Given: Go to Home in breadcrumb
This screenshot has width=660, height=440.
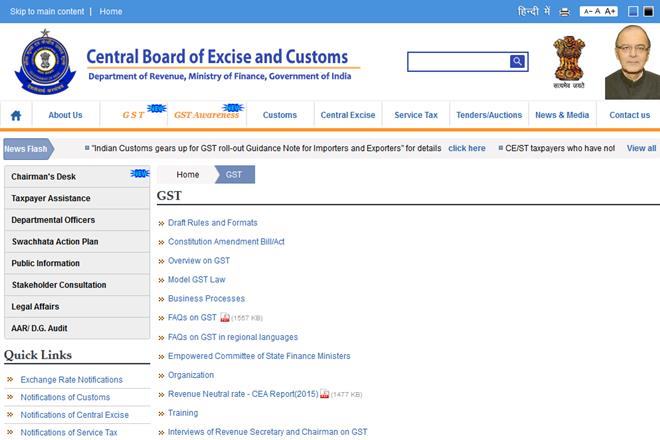Looking at the screenshot, I should tap(187, 175).
